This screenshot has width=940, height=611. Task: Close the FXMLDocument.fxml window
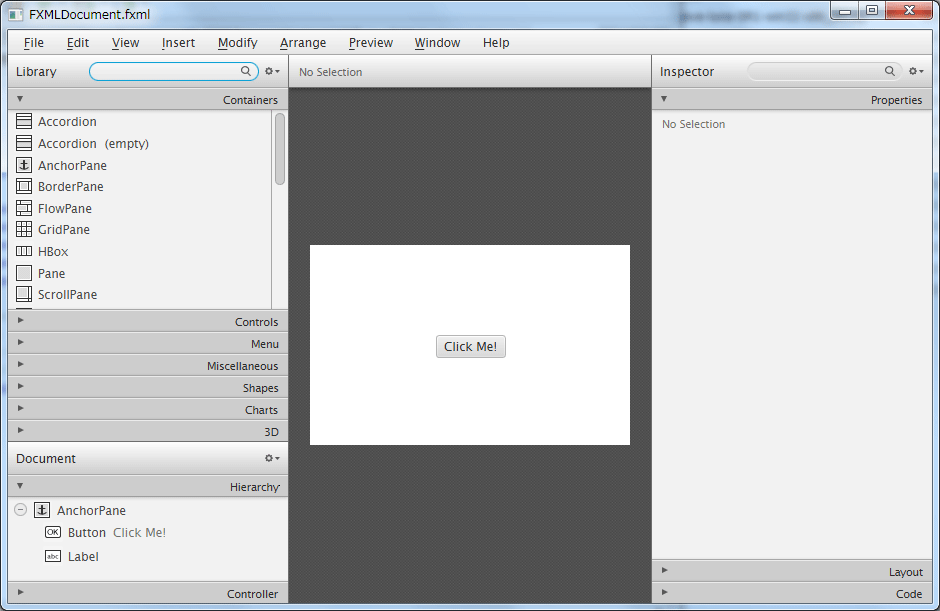(x=909, y=11)
